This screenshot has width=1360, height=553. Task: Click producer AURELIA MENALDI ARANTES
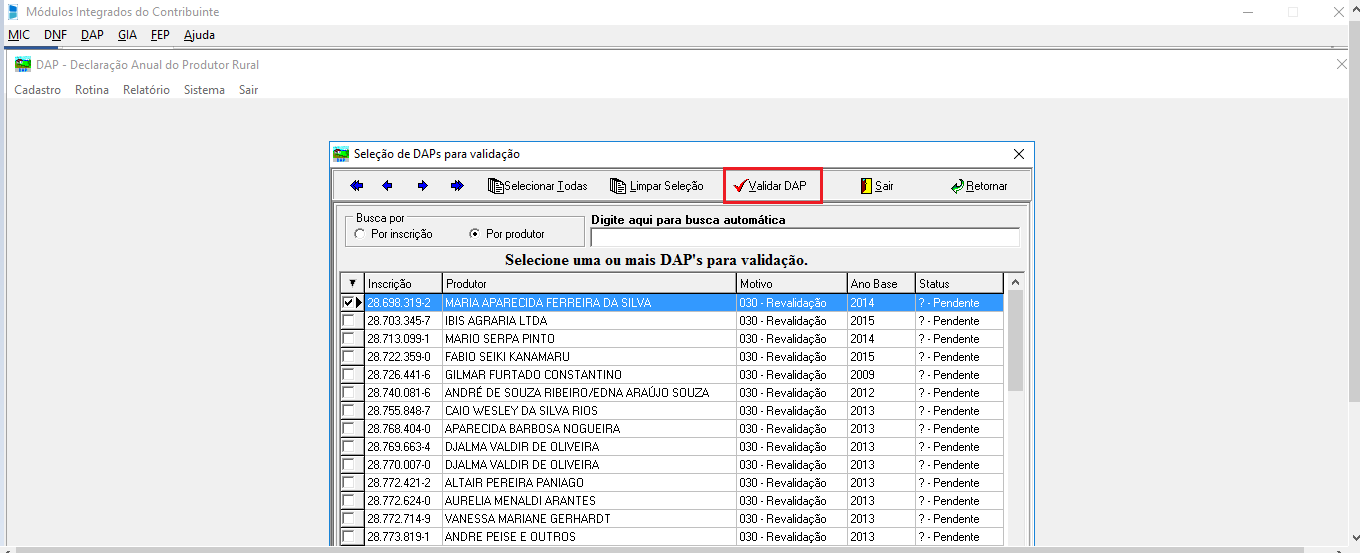click(x=589, y=501)
